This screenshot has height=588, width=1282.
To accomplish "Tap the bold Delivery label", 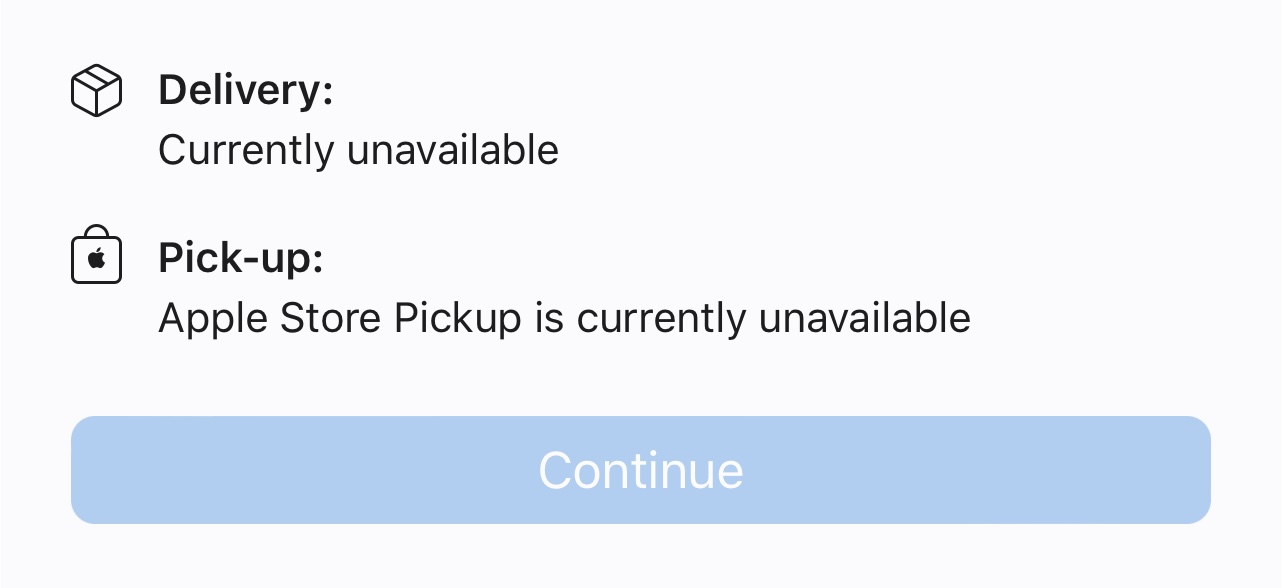I will click(x=245, y=91).
